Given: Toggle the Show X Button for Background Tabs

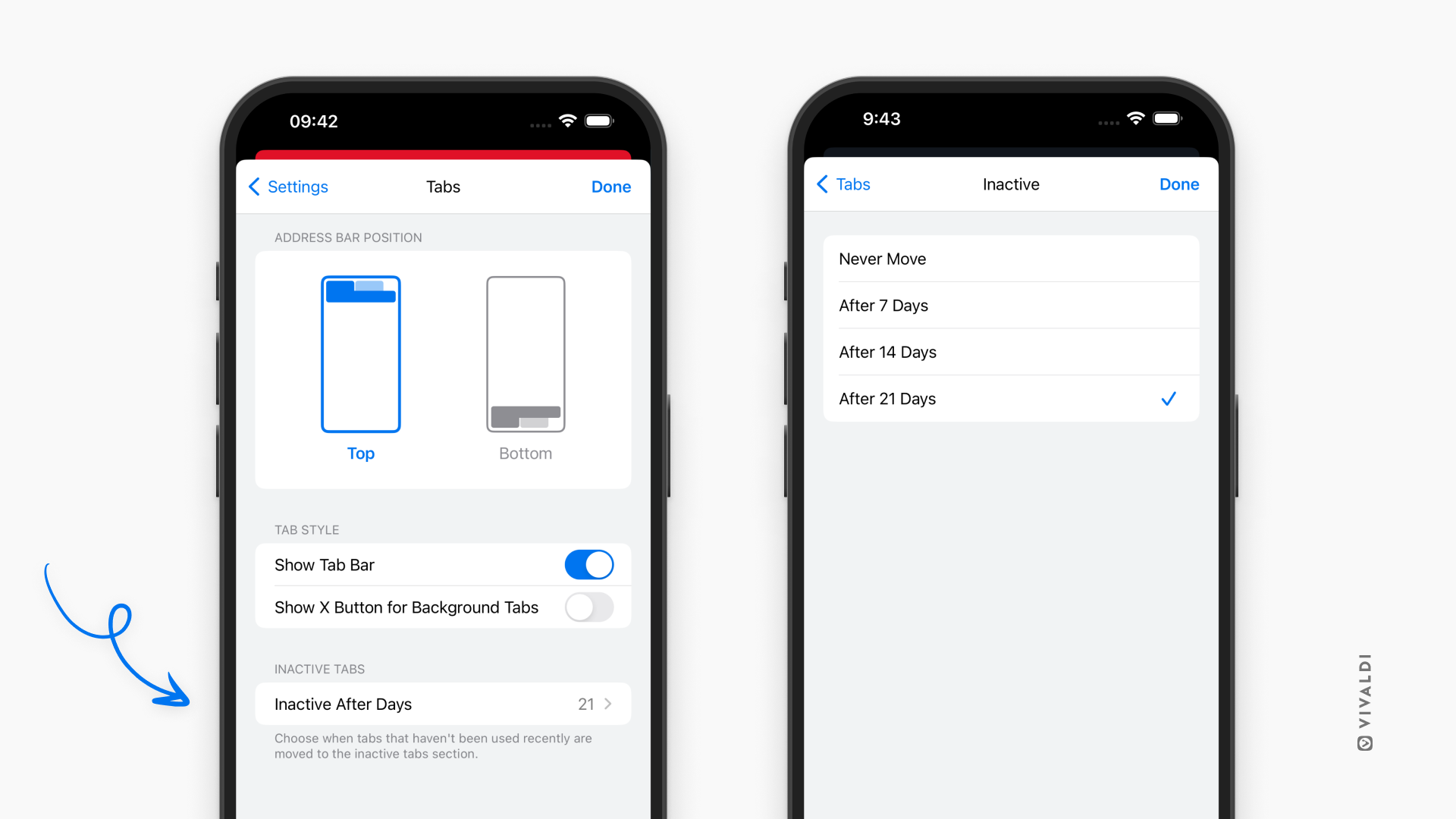Looking at the screenshot, I should 591,608.
